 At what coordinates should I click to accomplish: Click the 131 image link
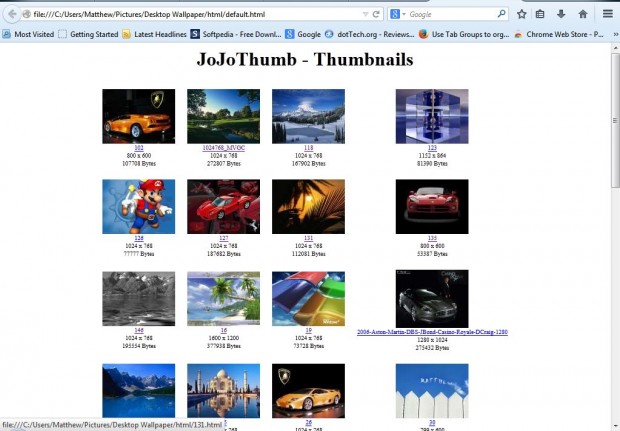pos(308,238)
